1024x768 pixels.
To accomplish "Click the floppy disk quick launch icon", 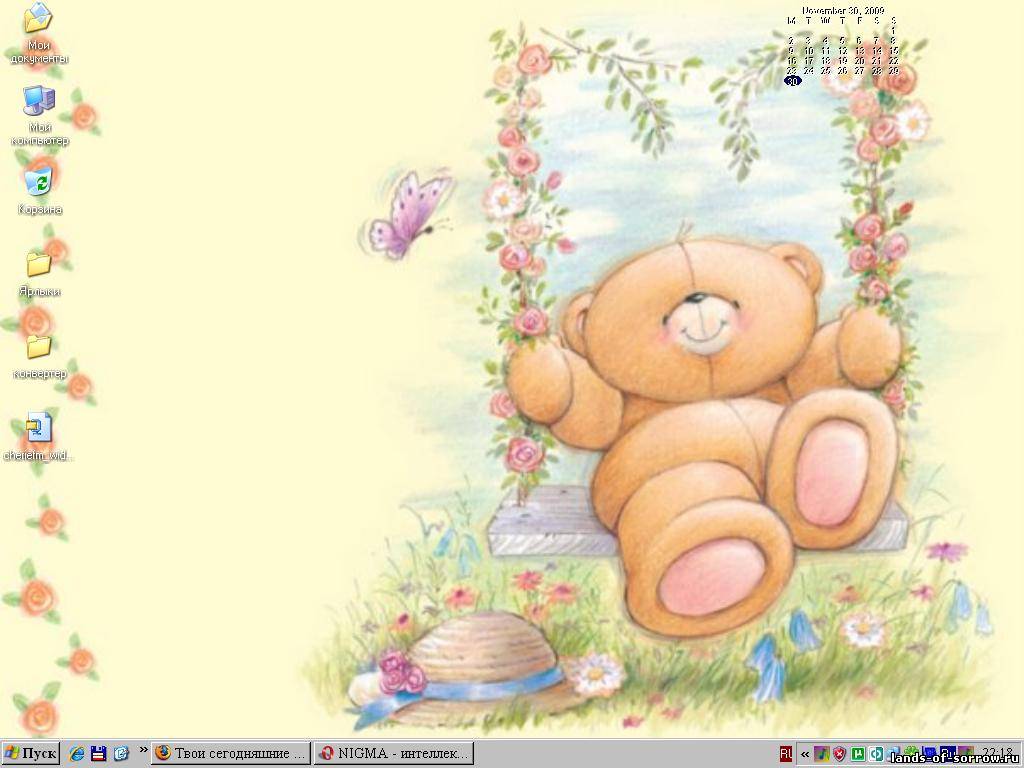I will point(99,754).
